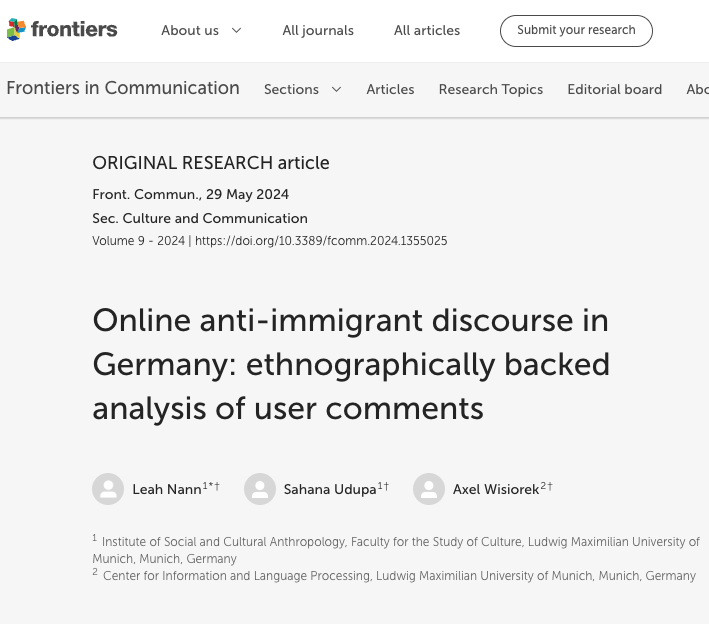Click the About us chevron arrow
Viewport: 709px width, 624px height.
coord(236,30)
